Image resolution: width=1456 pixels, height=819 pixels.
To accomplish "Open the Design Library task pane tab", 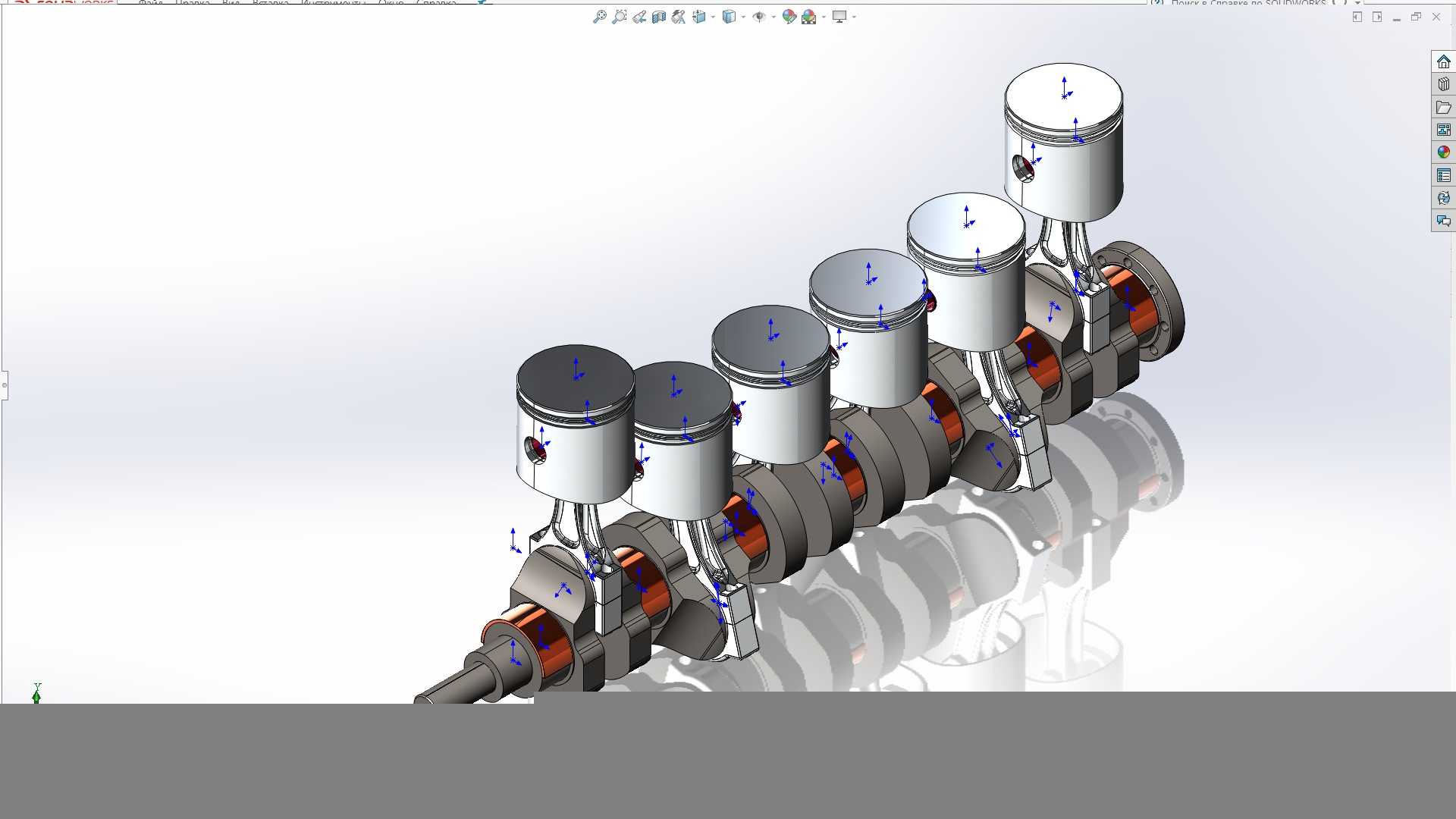I will (x=1443, y=84).
